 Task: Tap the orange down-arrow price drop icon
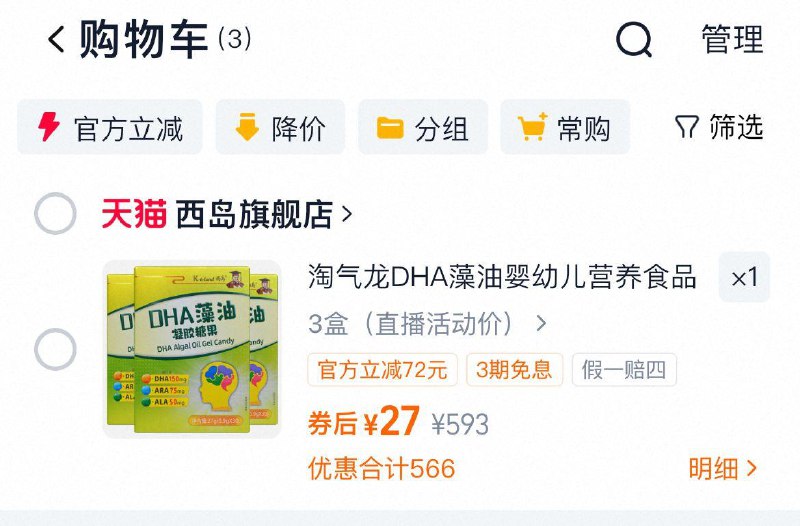(x=247, y=127)
